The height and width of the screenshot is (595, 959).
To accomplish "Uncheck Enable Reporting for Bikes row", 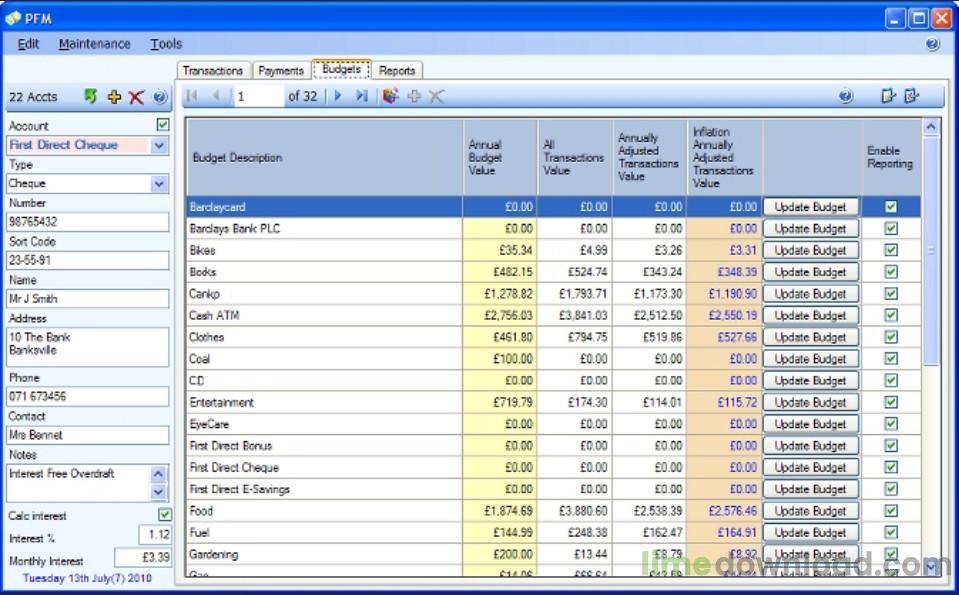I will [891, 250].
